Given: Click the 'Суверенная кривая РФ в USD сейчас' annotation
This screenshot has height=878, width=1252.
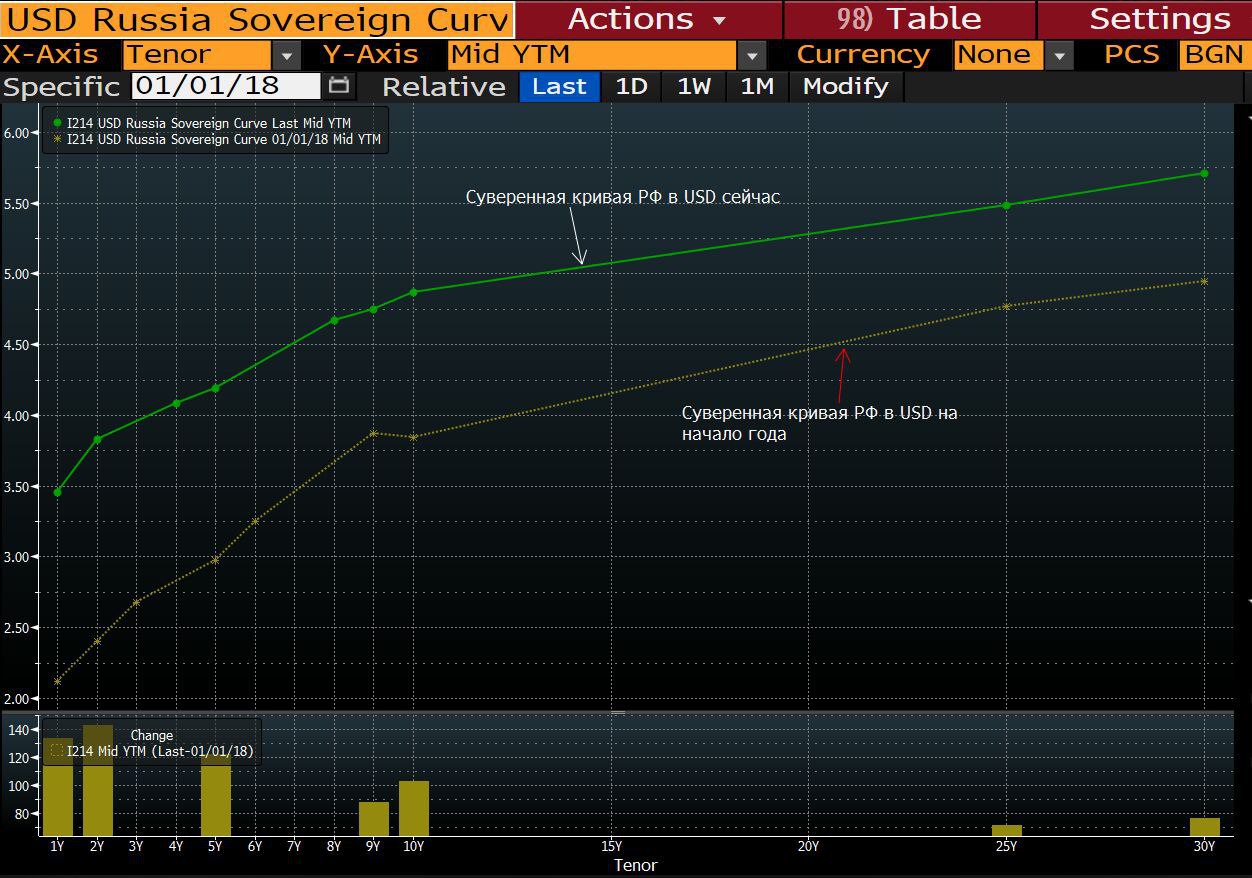Looking at the screenshot, I should point(623,197).
